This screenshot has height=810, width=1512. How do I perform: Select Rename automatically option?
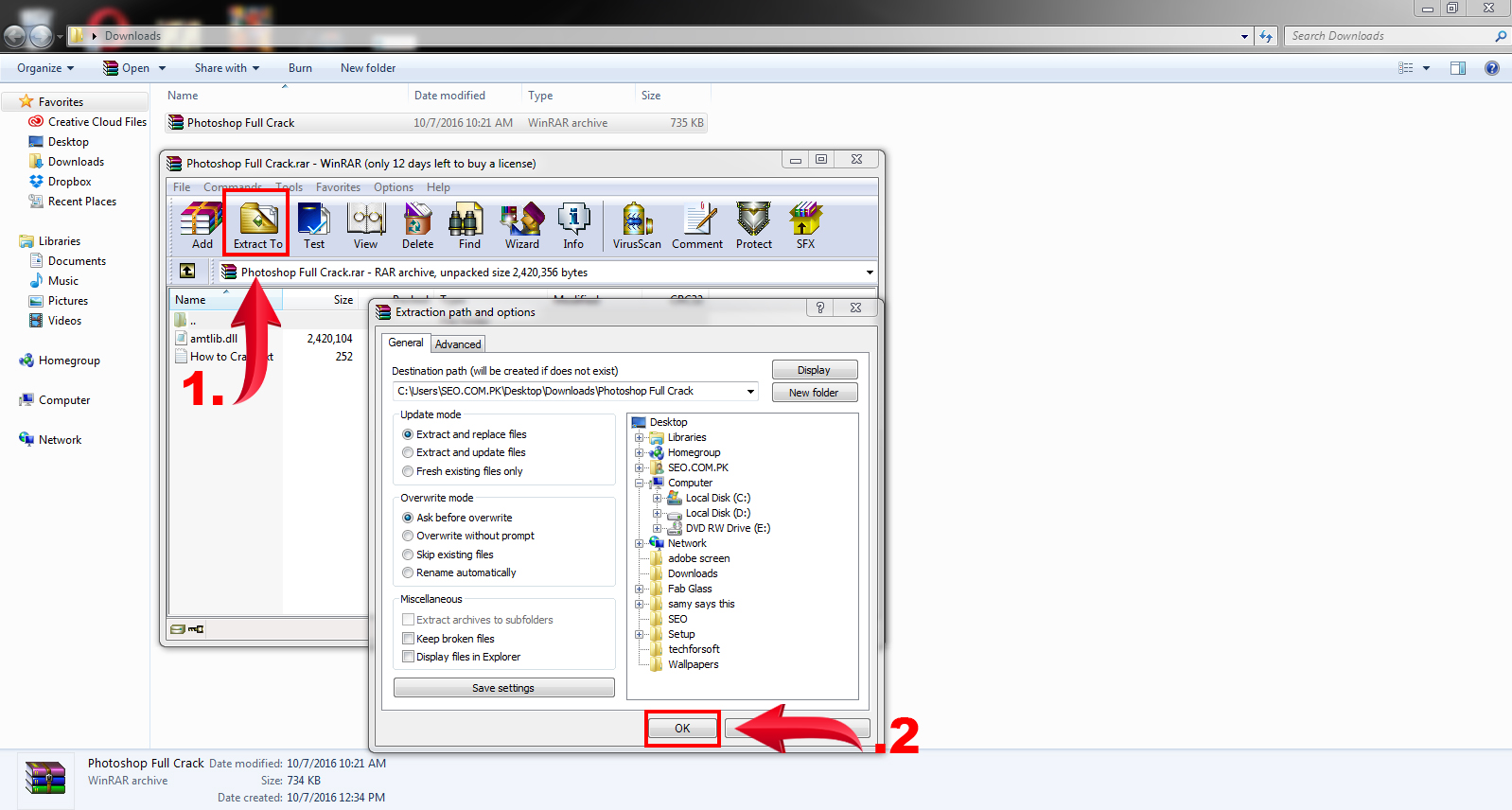pyautogui.click(x=459, y=572)
